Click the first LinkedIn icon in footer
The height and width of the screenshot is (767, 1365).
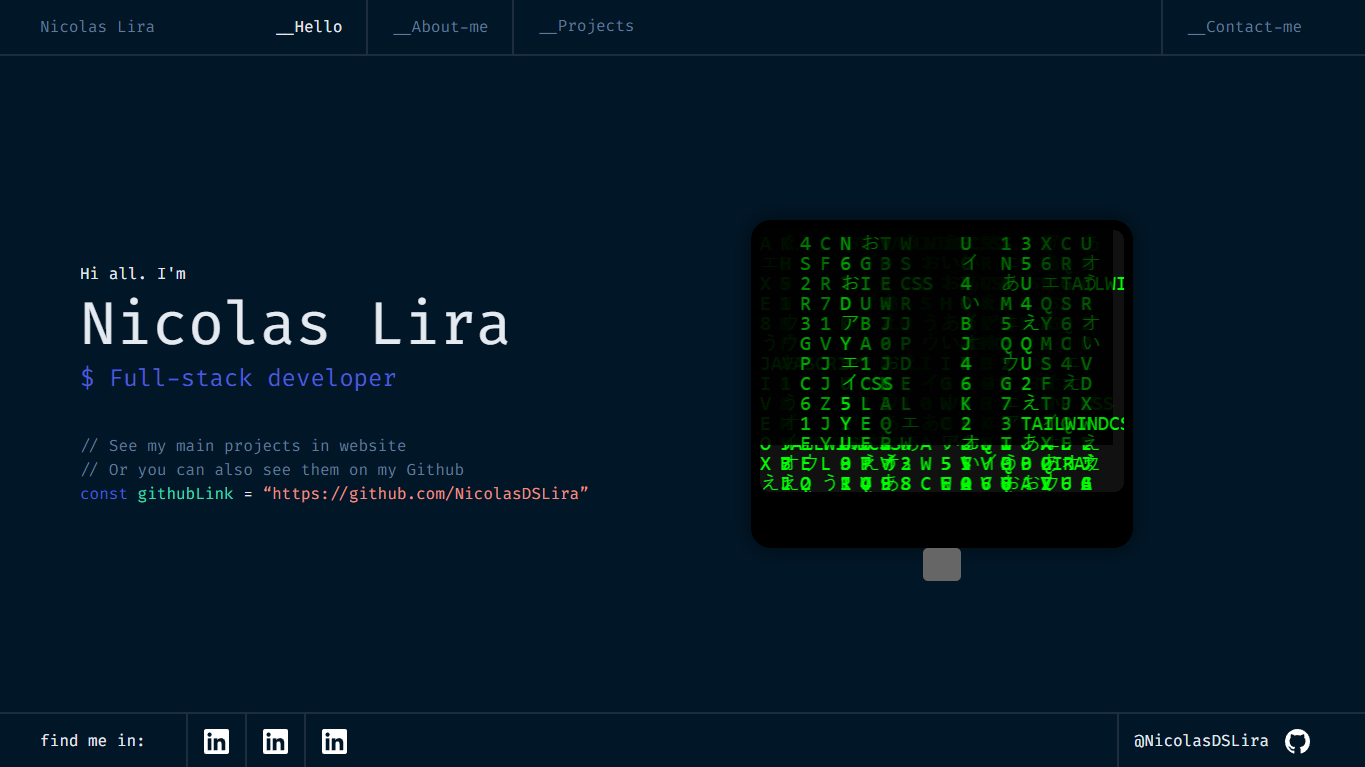(x=216, y=741)
